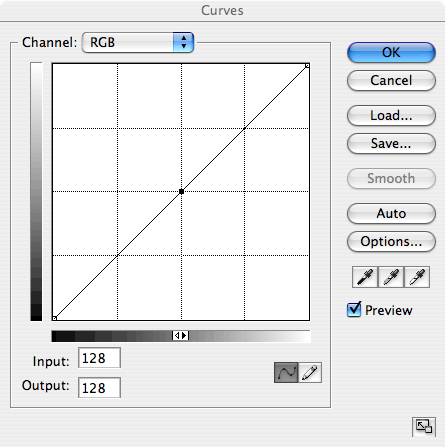This screenshot has height=447, width=445.
Task: Click the Save... button
Action: coord(391,143)
